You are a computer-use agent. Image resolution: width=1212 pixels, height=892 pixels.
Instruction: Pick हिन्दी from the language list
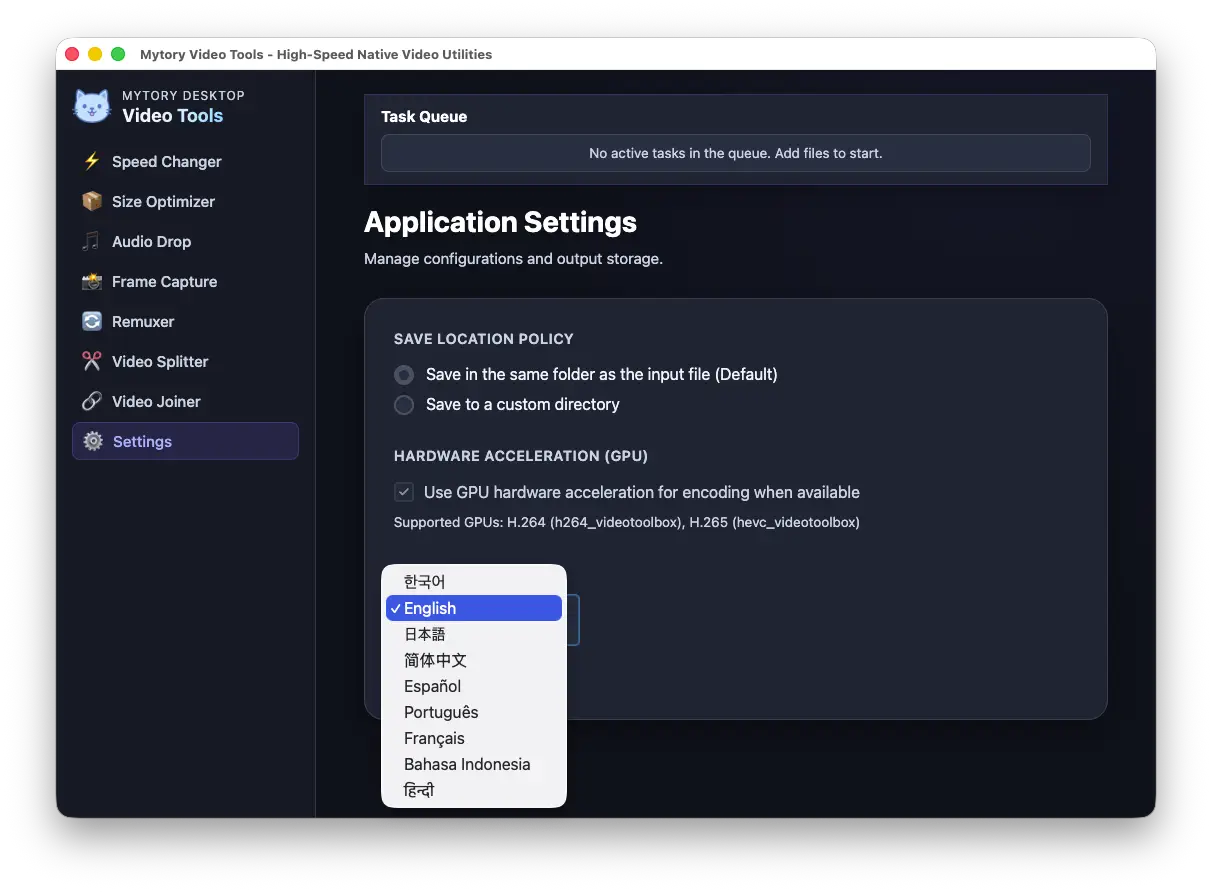474,790
